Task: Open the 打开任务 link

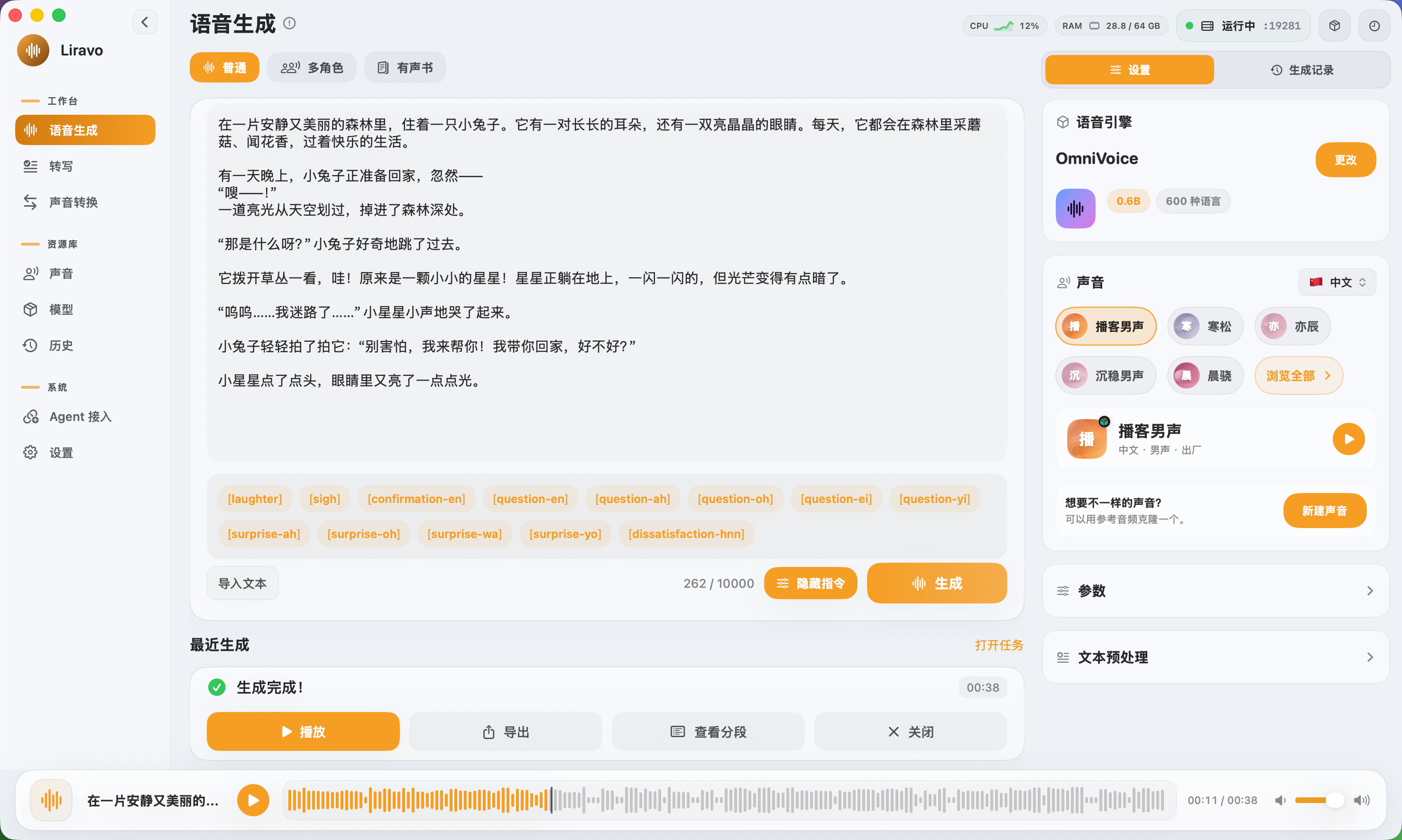Action: pyautogui.click(x=999, y=645)
